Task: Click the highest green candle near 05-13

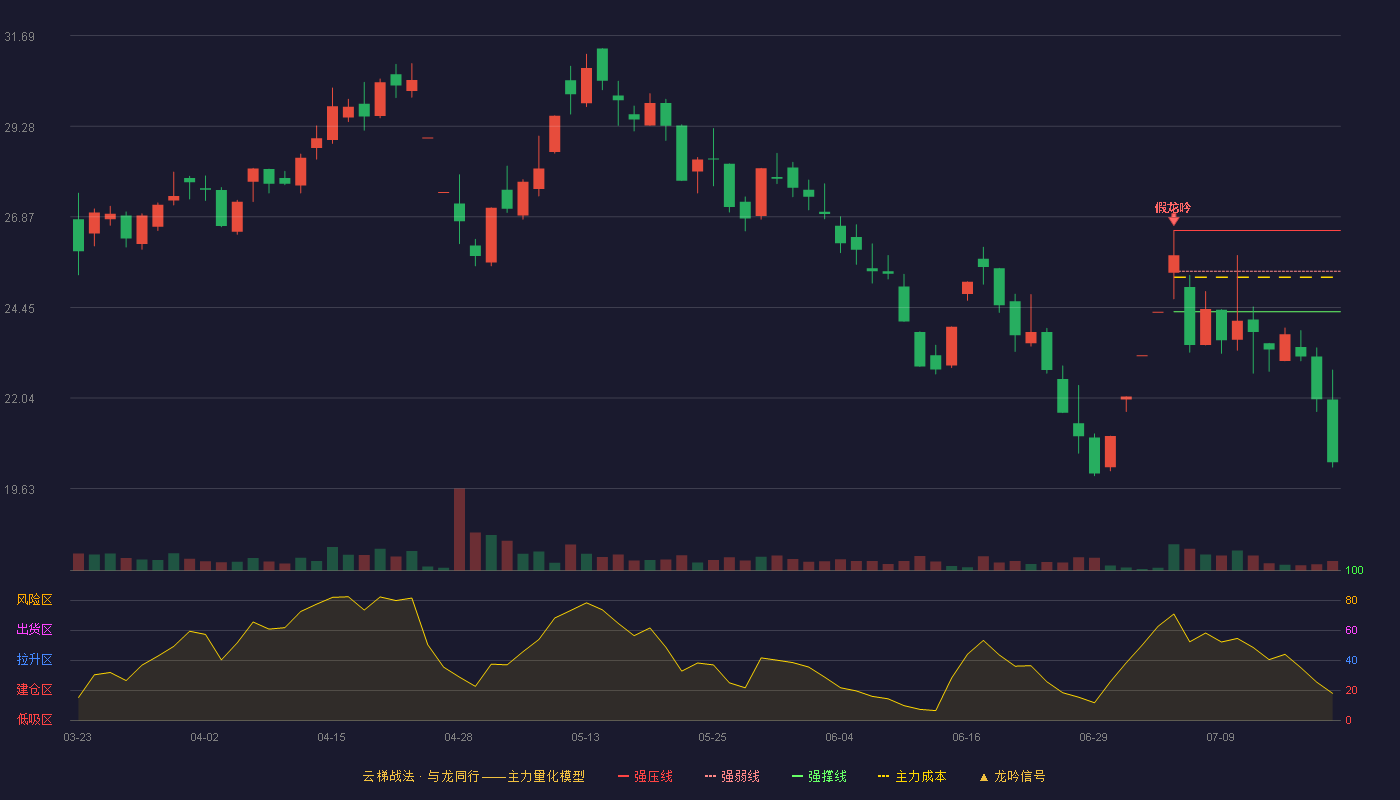Action: 602,64
